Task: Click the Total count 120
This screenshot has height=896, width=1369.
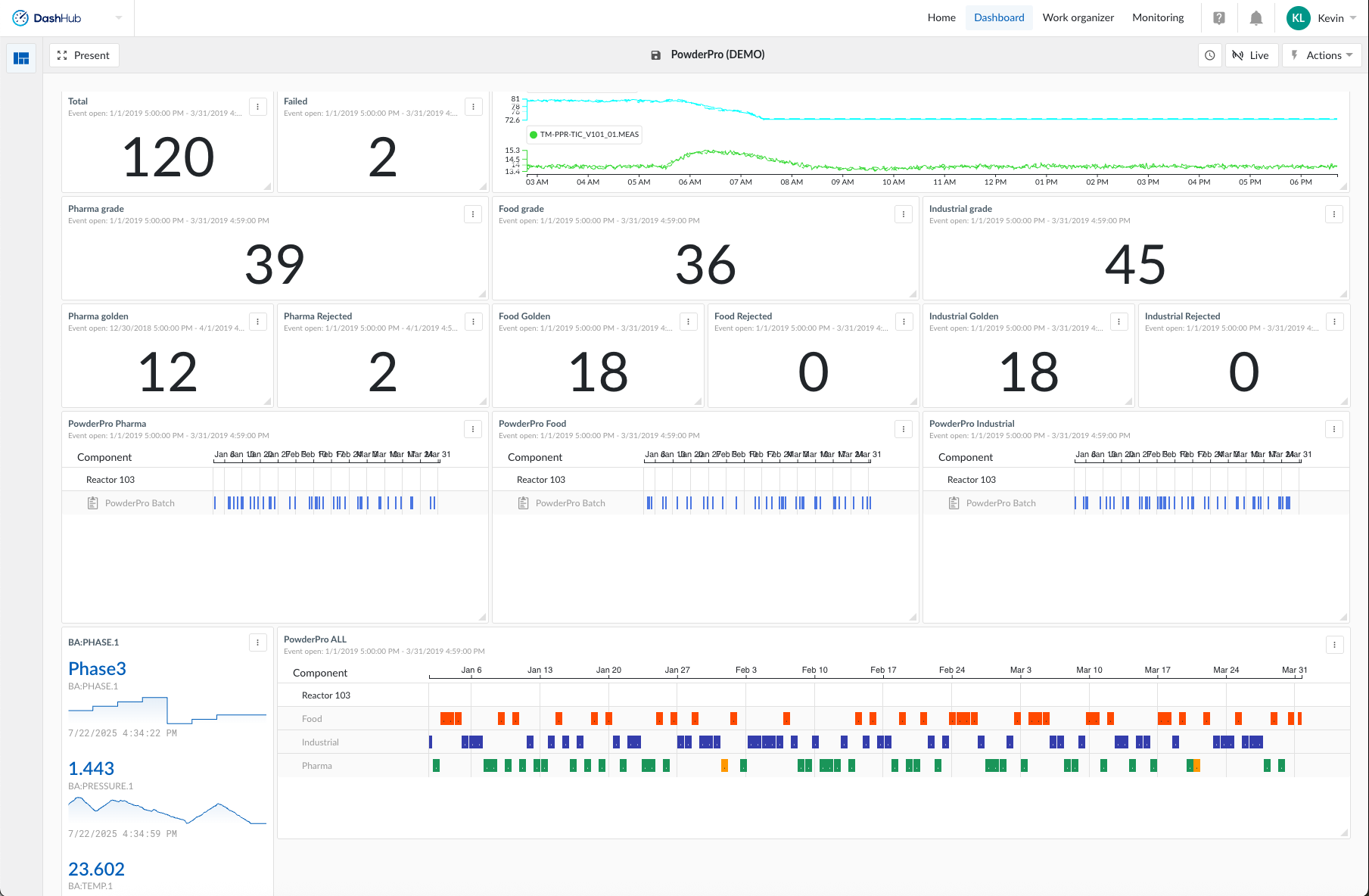Action: [x=168, y=157]
